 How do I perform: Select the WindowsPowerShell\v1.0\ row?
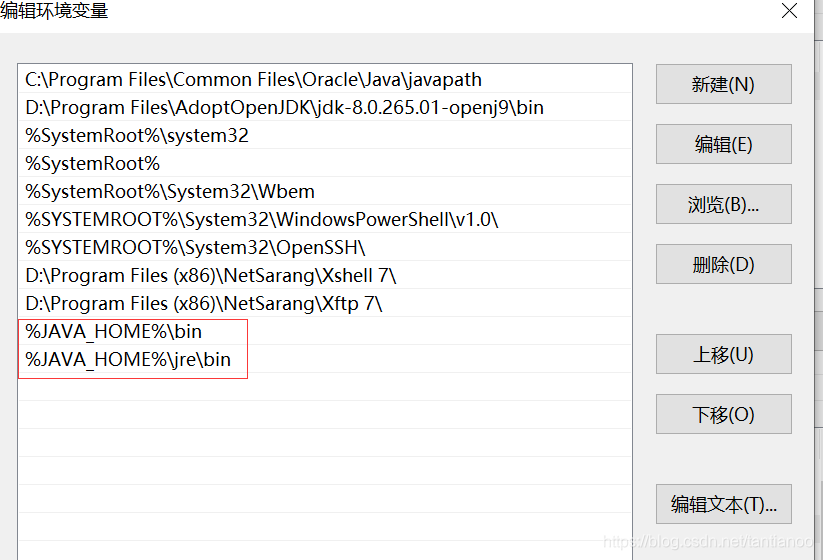pyautogui.click(x=325, y=219)
